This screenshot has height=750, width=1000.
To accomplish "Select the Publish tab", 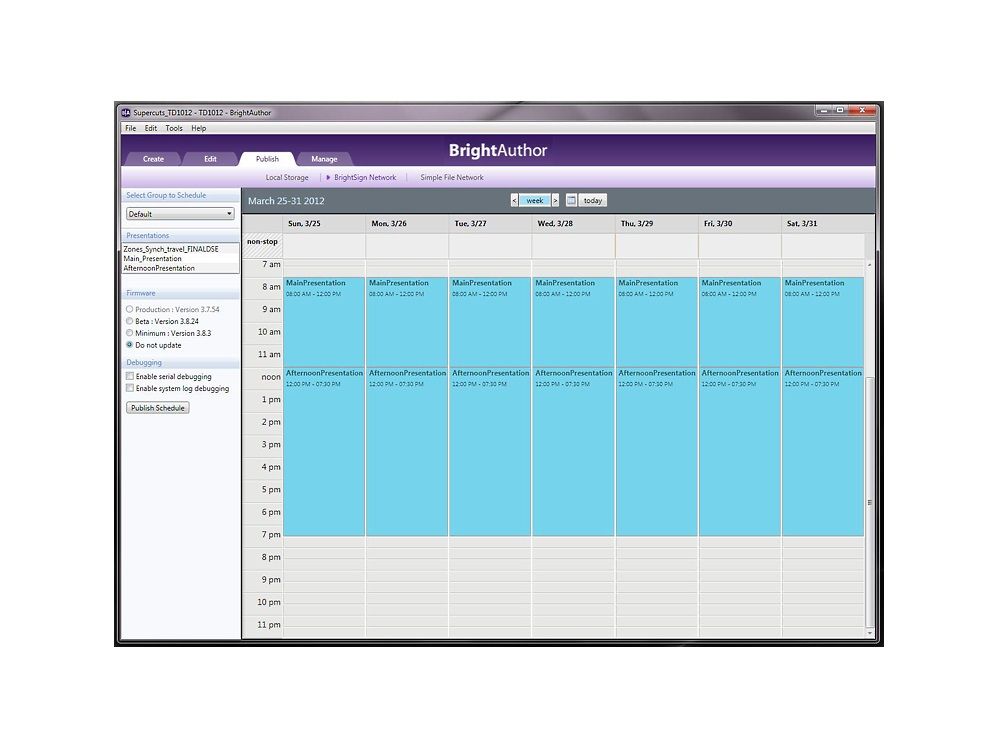I will 267,159.
